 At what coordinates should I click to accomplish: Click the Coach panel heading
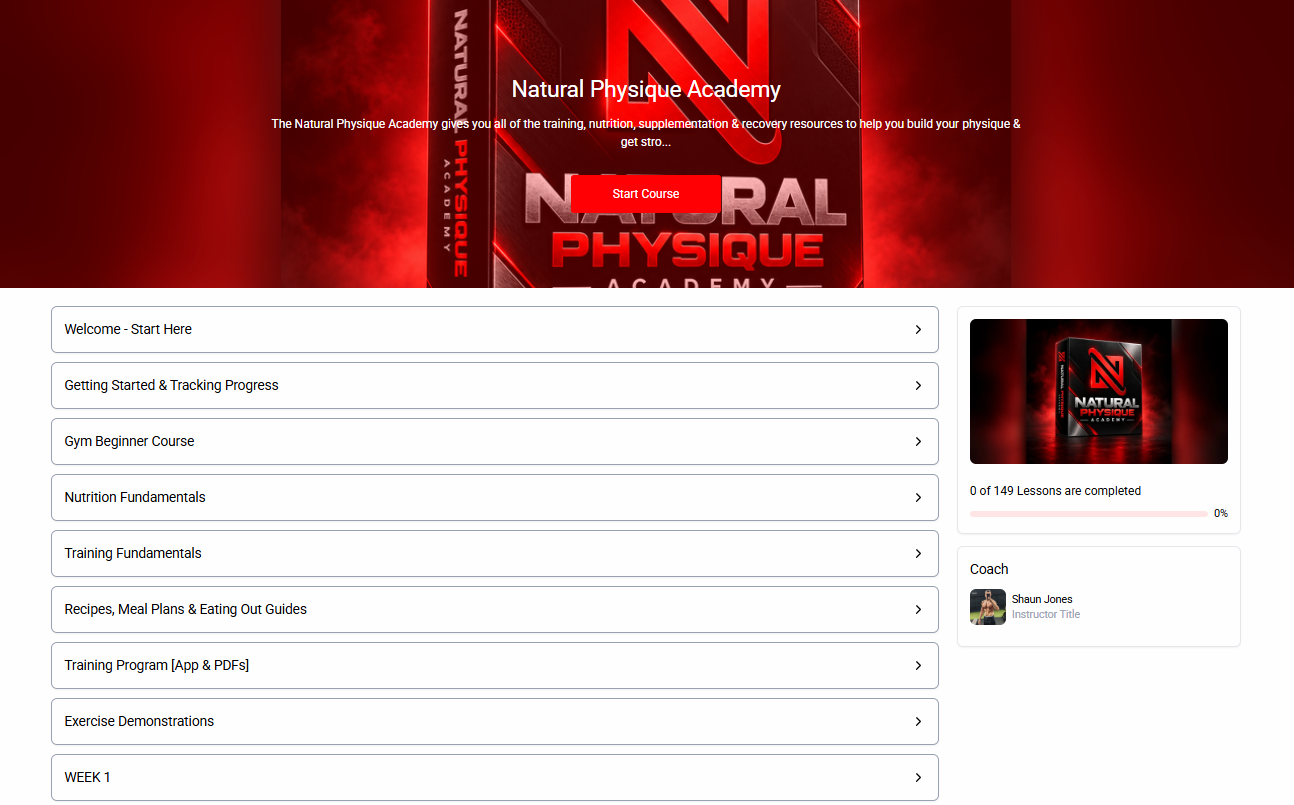989,569
